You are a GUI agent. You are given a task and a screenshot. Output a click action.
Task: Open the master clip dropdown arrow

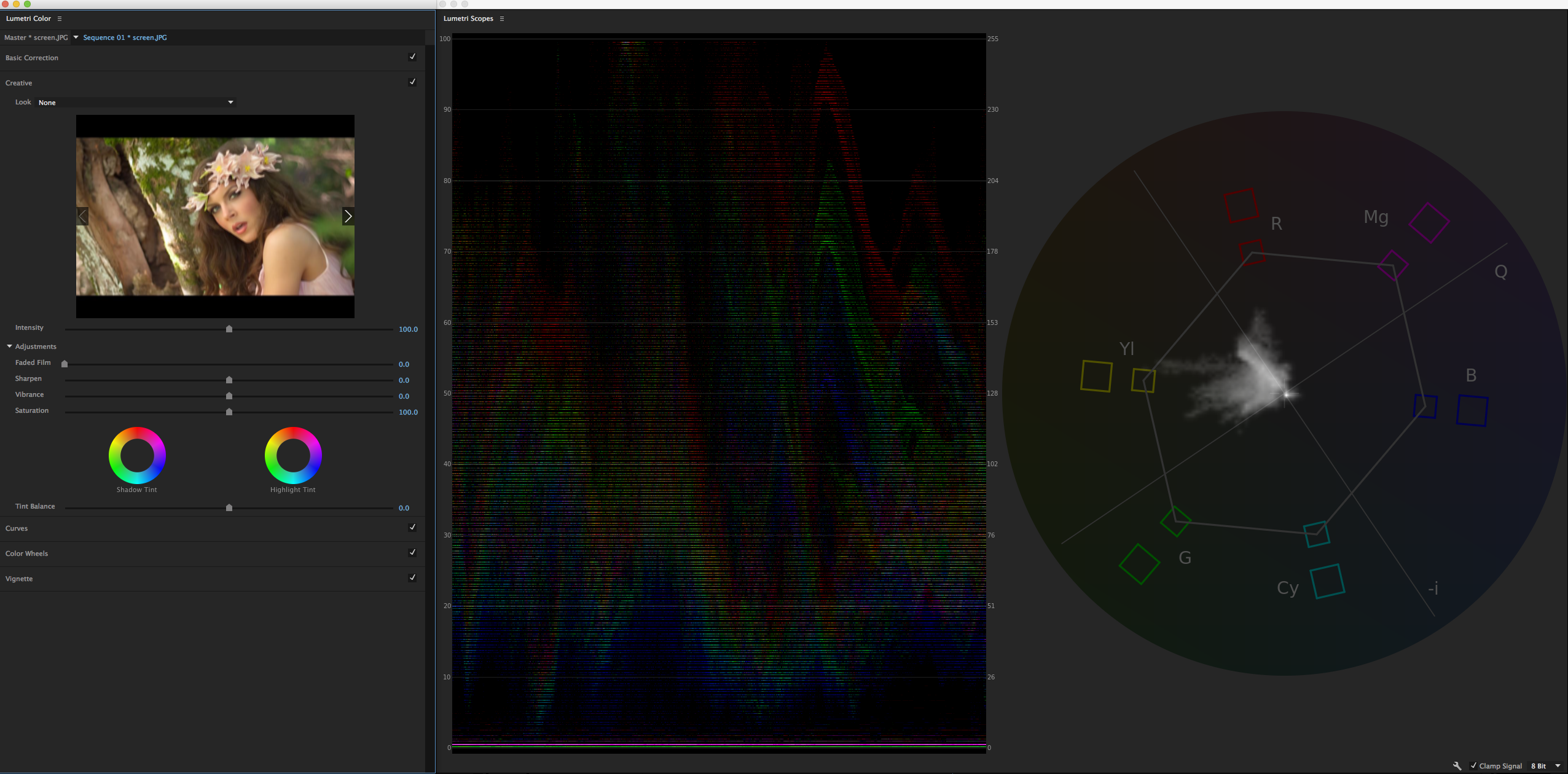pos(76,37)
